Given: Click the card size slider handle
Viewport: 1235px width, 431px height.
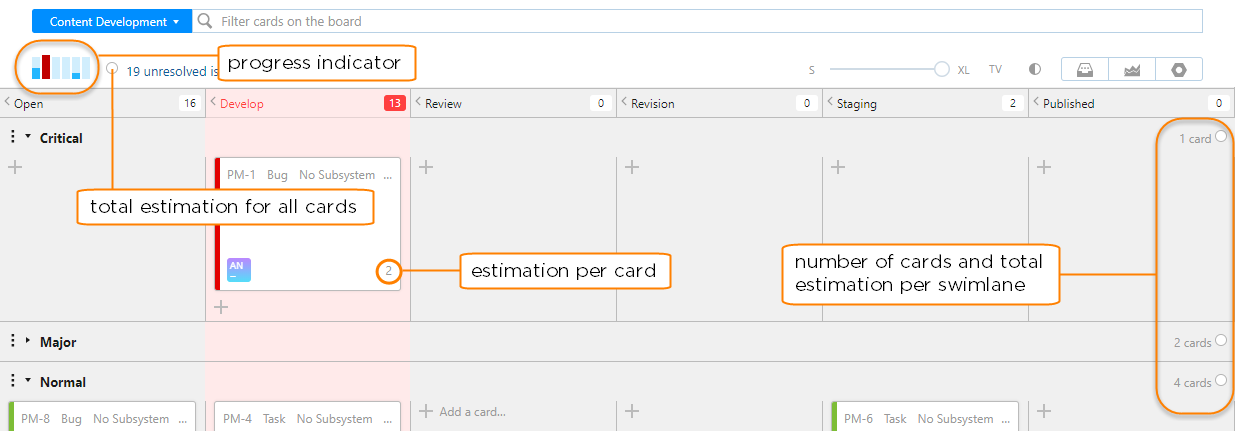Looking at the screenshot, I should point(941,70).
